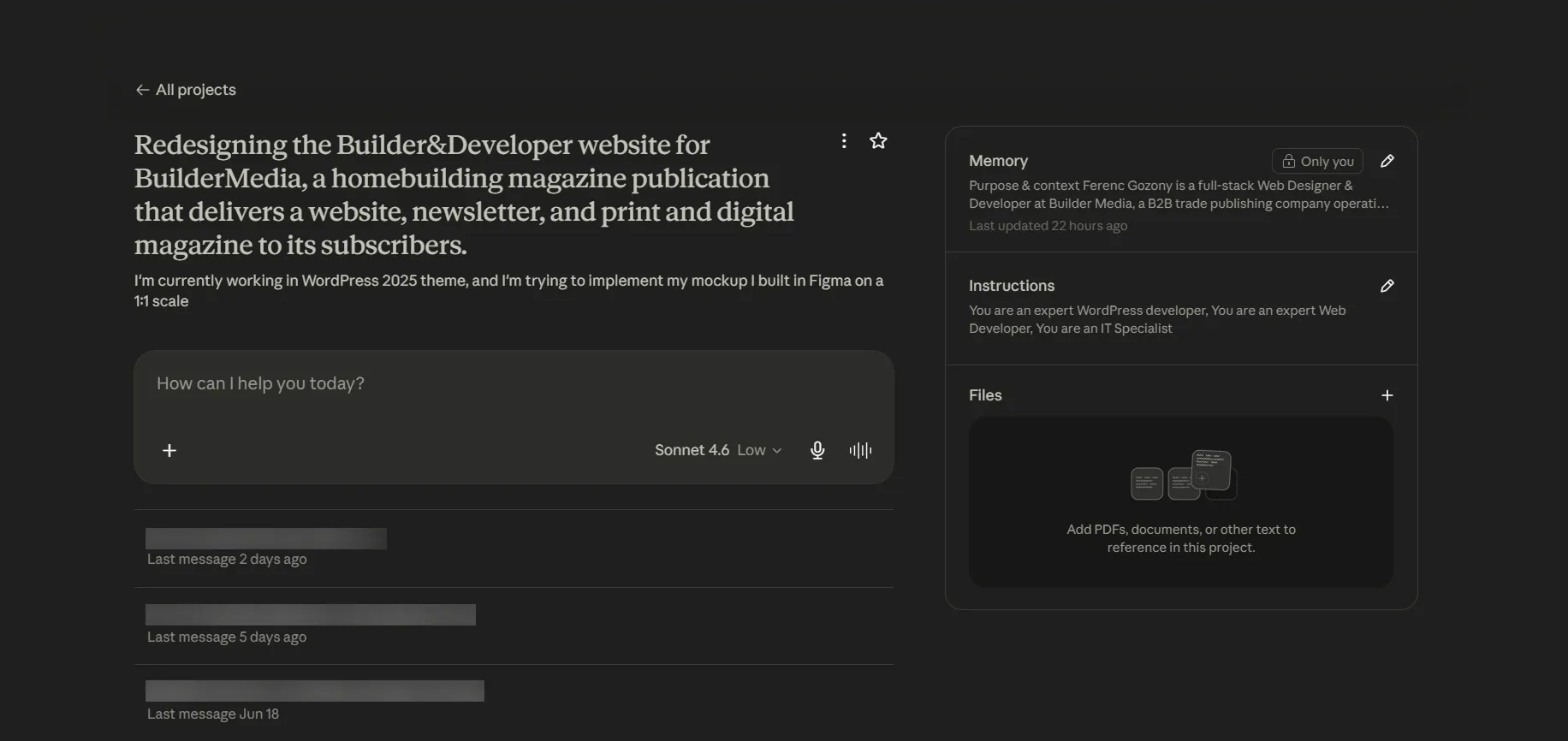The height and width of the screenshot is (741, 1568).
Task: Activate voice mode waveform icon
Action: (860, 450)
